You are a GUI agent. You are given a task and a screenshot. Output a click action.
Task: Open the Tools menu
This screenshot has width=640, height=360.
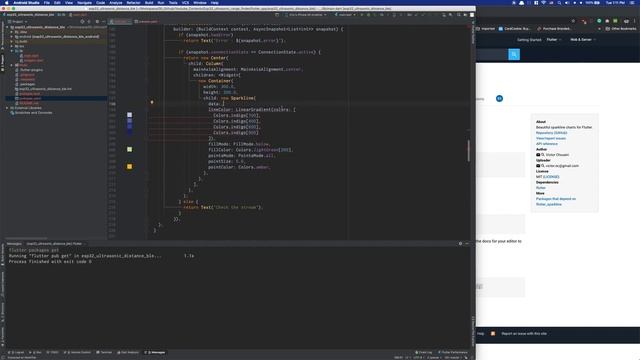(x=173, y=2)
